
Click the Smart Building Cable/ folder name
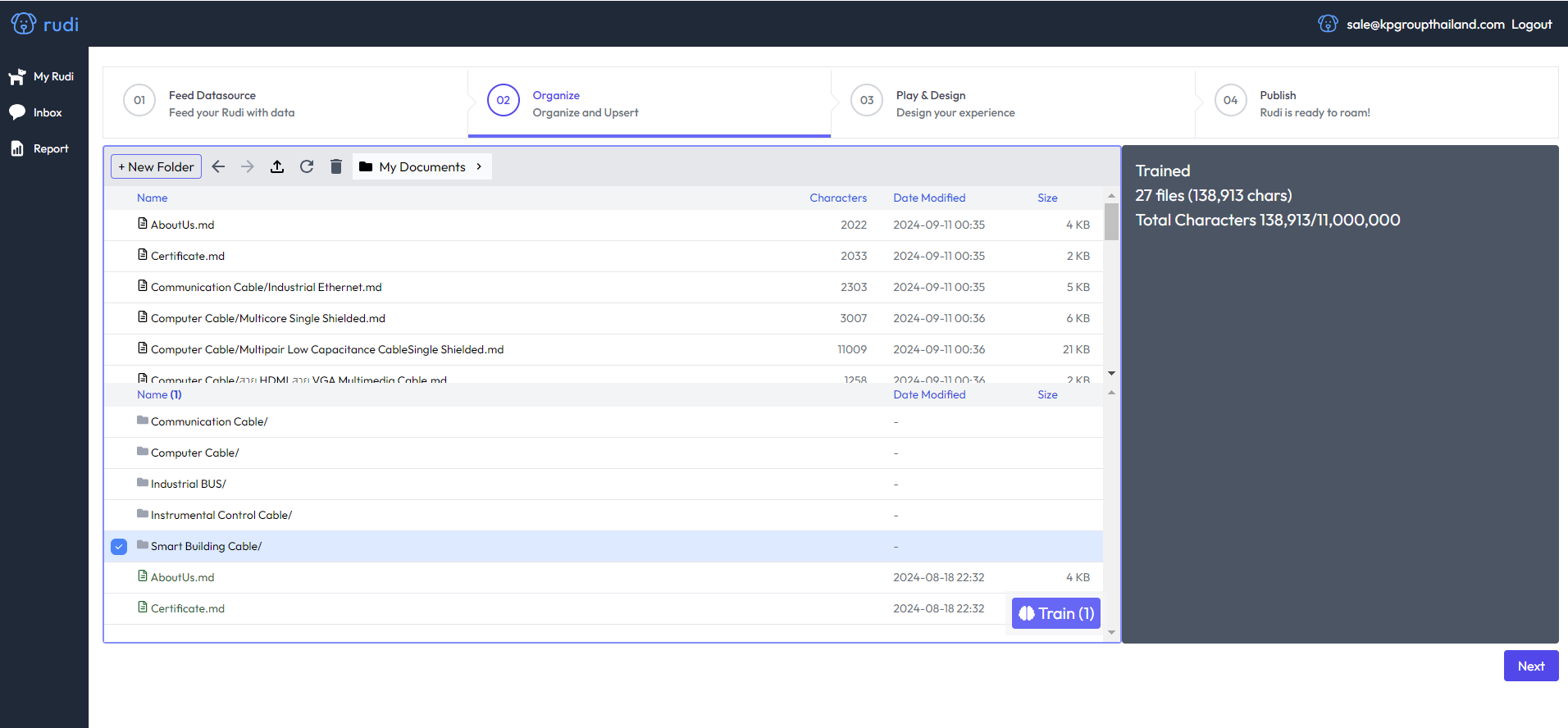[206, 546]
